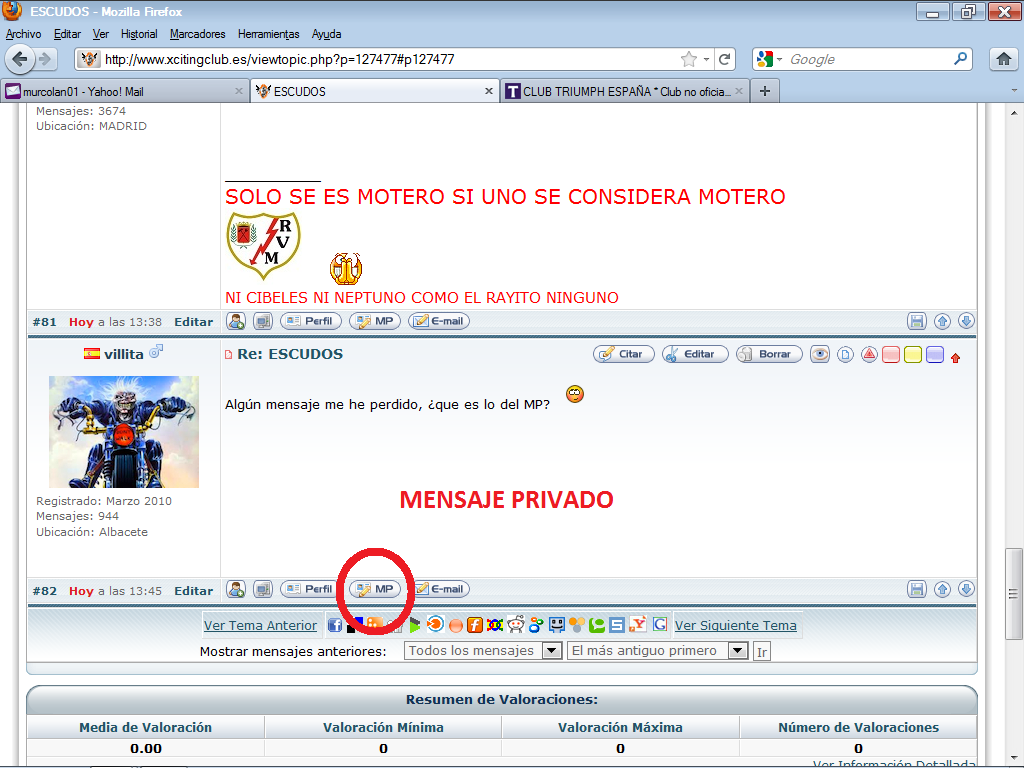This screenshot has width=1024, height=768.
Task: Click the floppy disk save icon for post #81
Action: 916,322
